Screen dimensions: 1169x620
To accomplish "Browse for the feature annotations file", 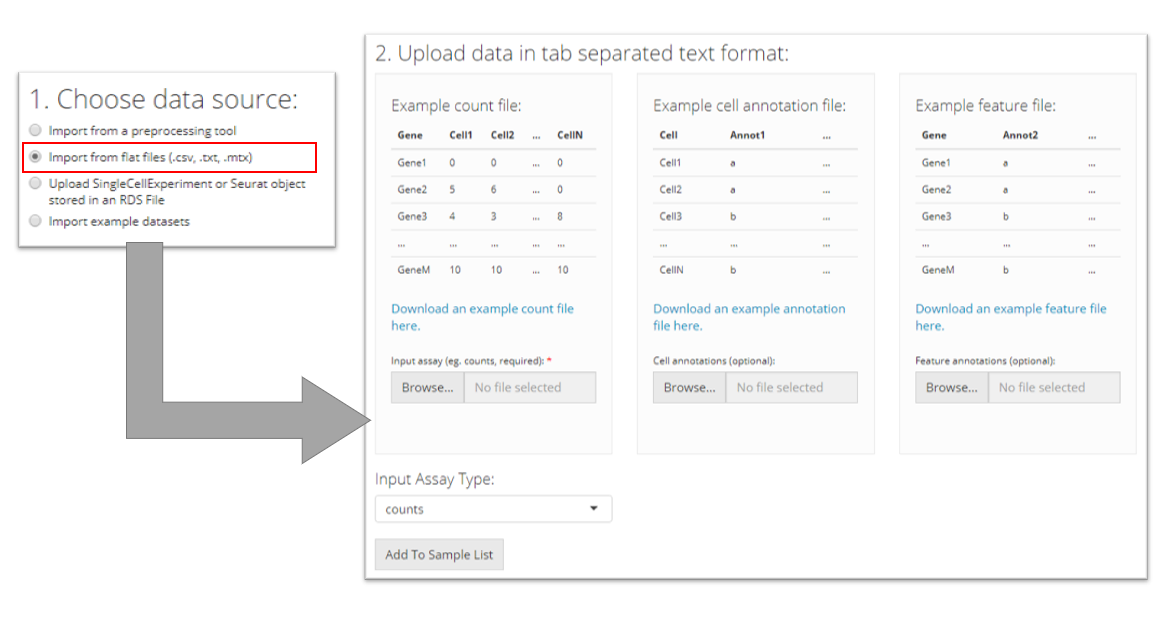I will (x=951, y=388).
